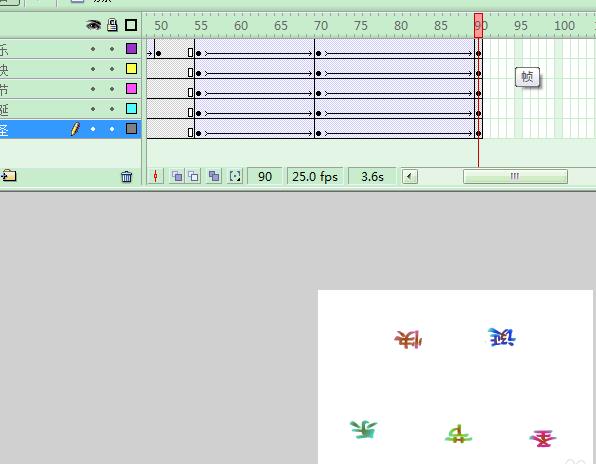Click yellow outline swatch of layer 快
Viewport: 596px width, 464px height.
click(x=132, y=69)
